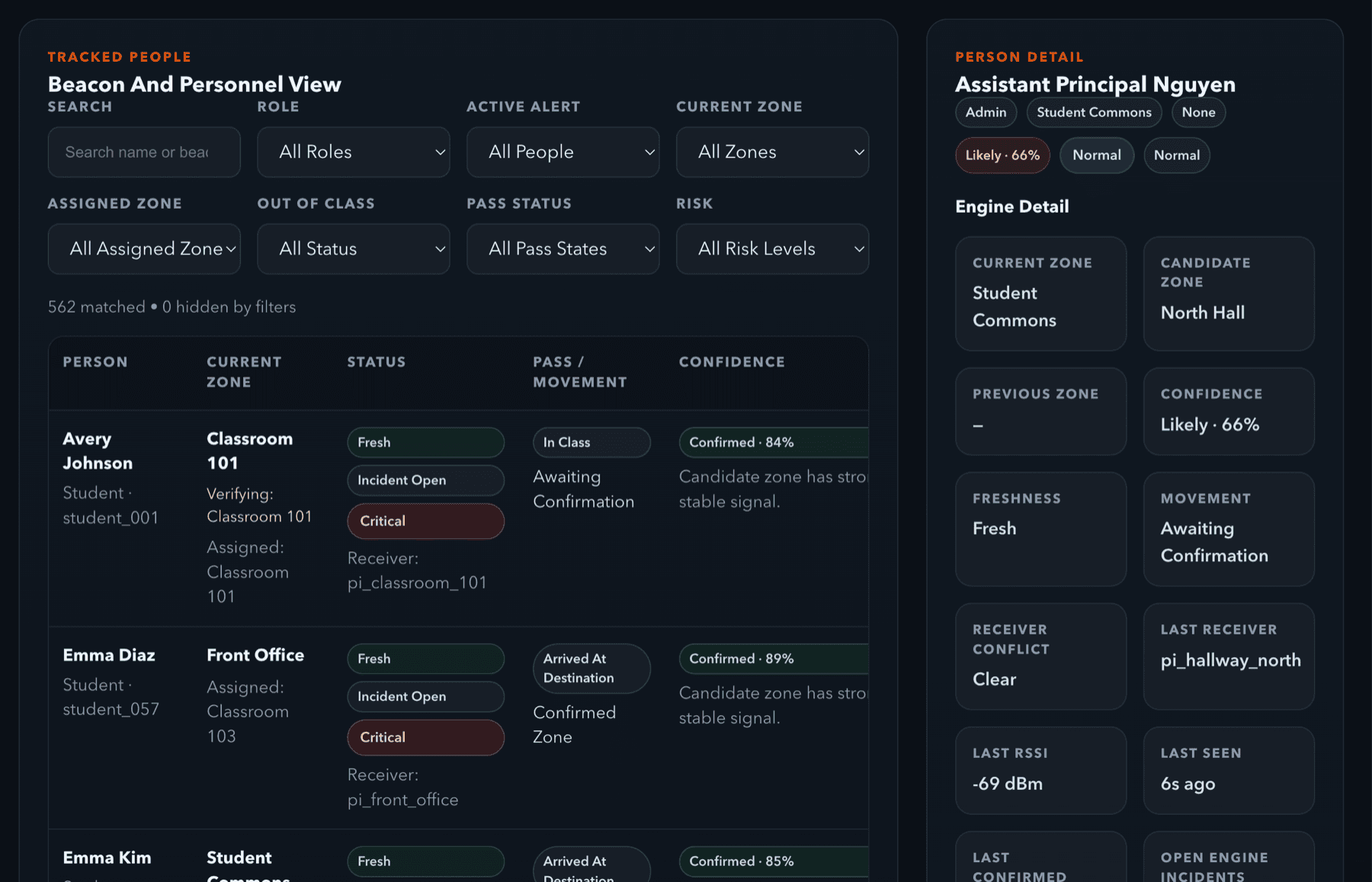Open the All People active alert dropdown
The width and height of the screenshot is (1372, 882).
563,152
